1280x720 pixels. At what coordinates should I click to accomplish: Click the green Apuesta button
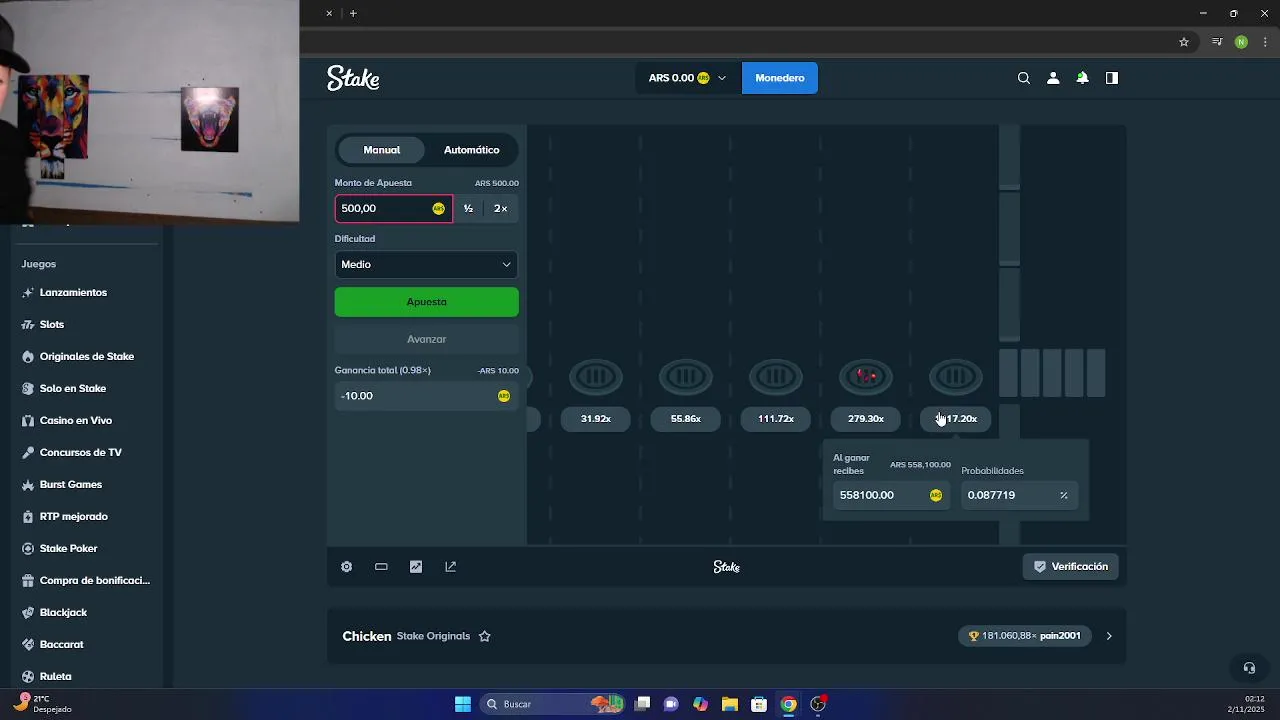[427, 302]
